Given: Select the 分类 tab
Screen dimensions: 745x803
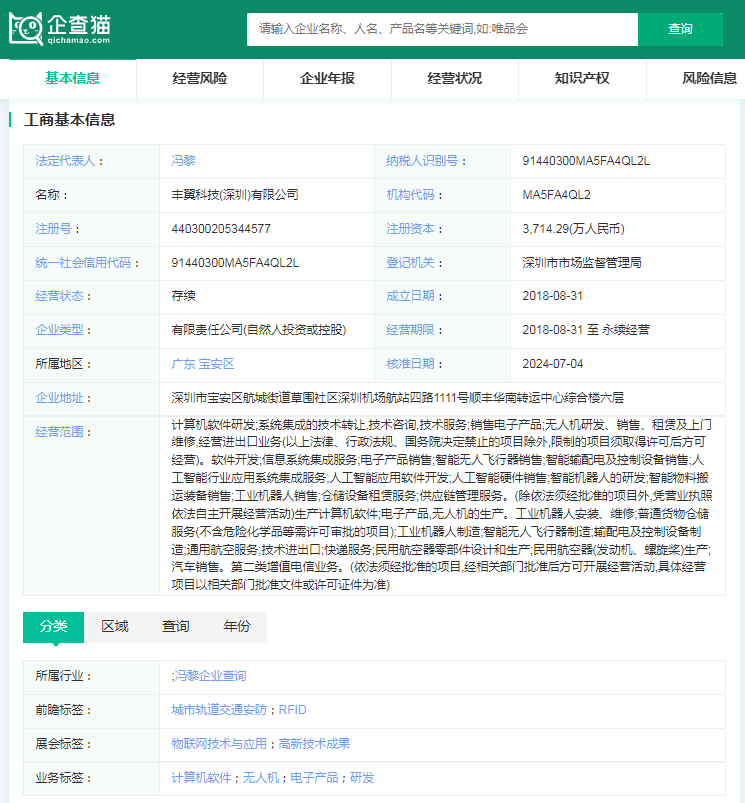Looking at the screenshot, I should [53, 626].
